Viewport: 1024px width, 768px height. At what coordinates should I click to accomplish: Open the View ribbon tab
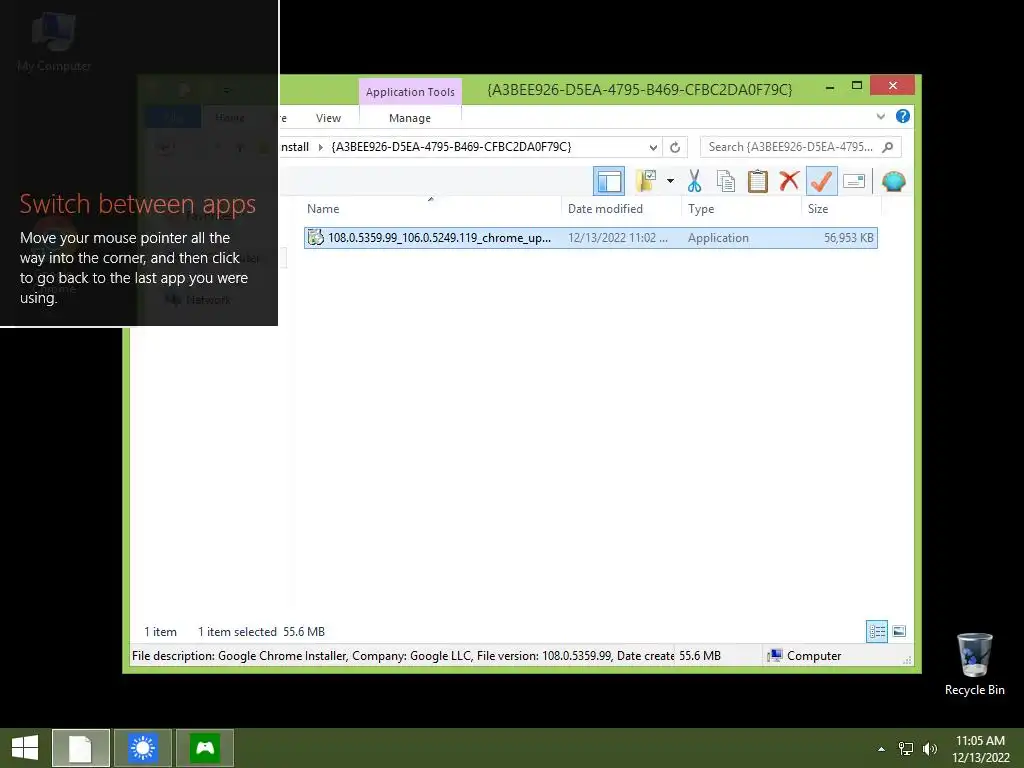click(x=328, y=118)
